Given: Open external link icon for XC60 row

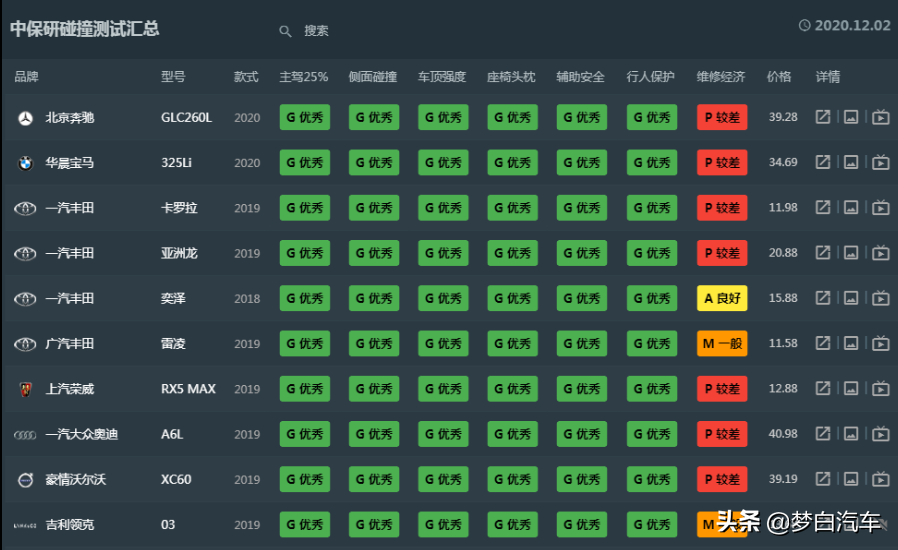Looking at the screenshot, I should point(823,479).
